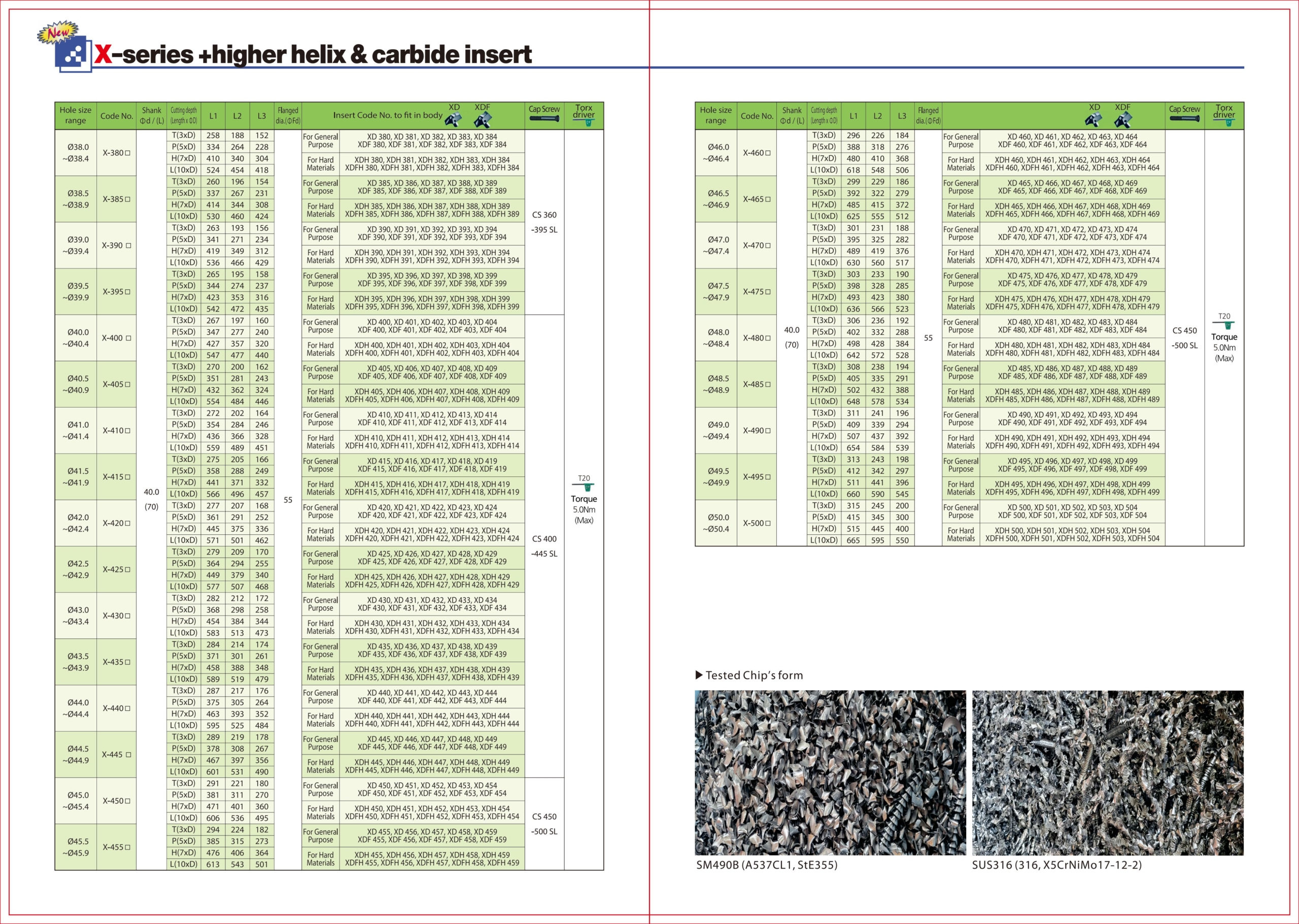Select code number X-380
The height and width of the screenshot is (924, 1299).
click(116, 153)
